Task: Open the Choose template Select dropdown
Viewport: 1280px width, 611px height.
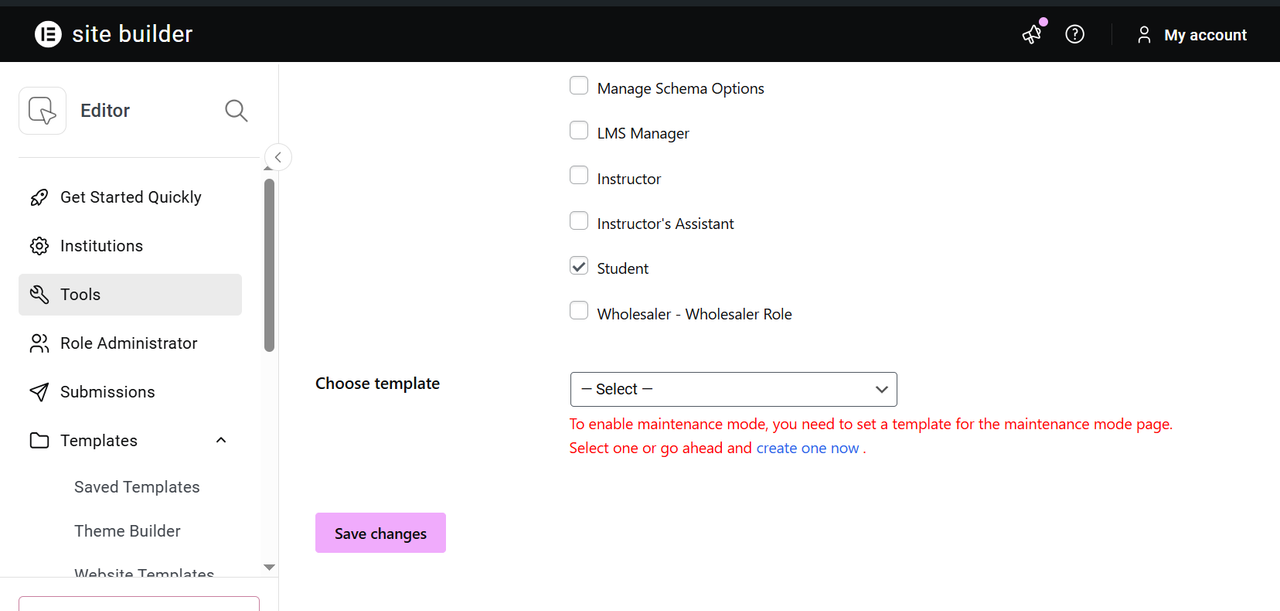Action: (x=733, y=389)
